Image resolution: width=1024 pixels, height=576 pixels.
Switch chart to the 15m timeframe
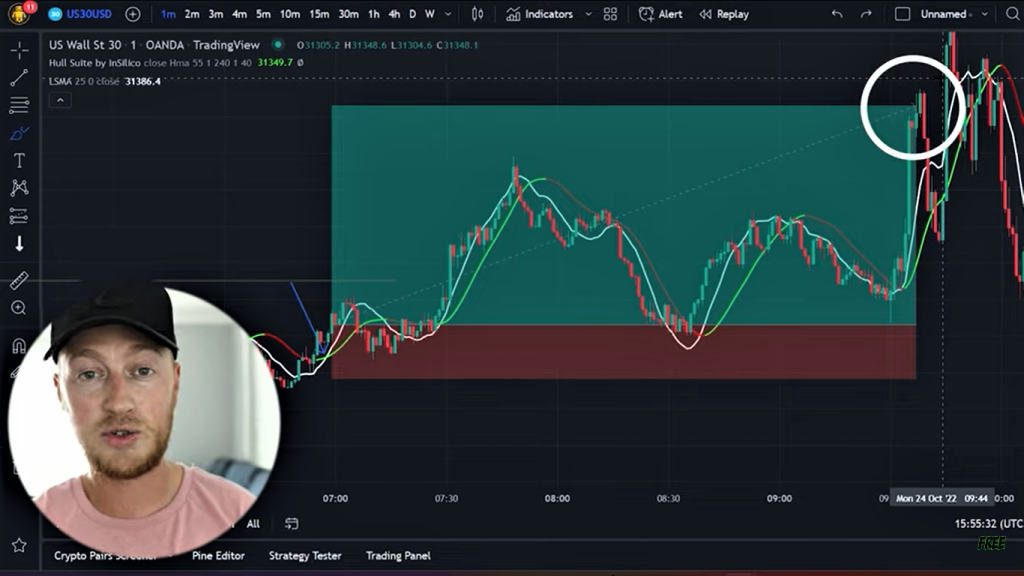(x=319, y=14)
